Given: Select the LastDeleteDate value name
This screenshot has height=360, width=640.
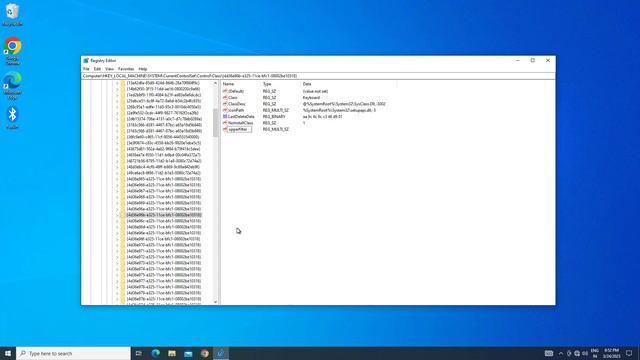Looking at the screenshot, I should (x=241, y=116).
